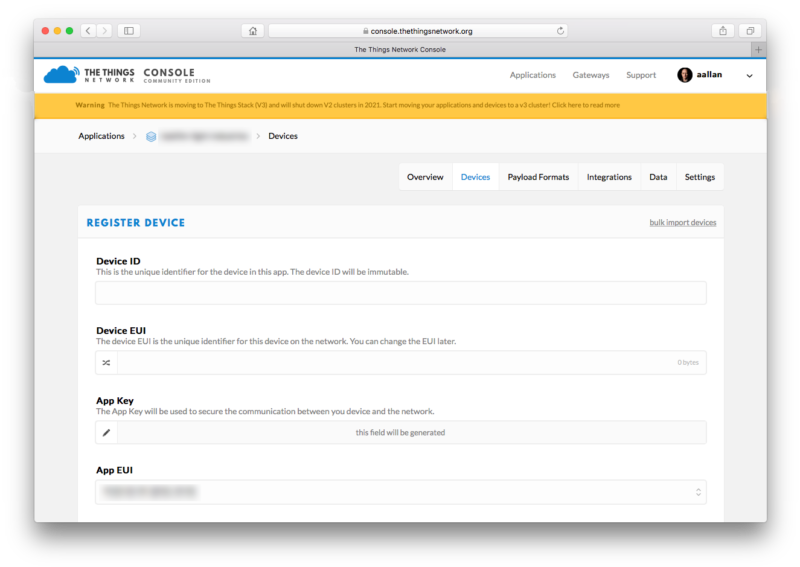The height and width of the screenshot is (567, 800).
Task: Toggle the Safari sidebar button
Action: click(129, 31)
